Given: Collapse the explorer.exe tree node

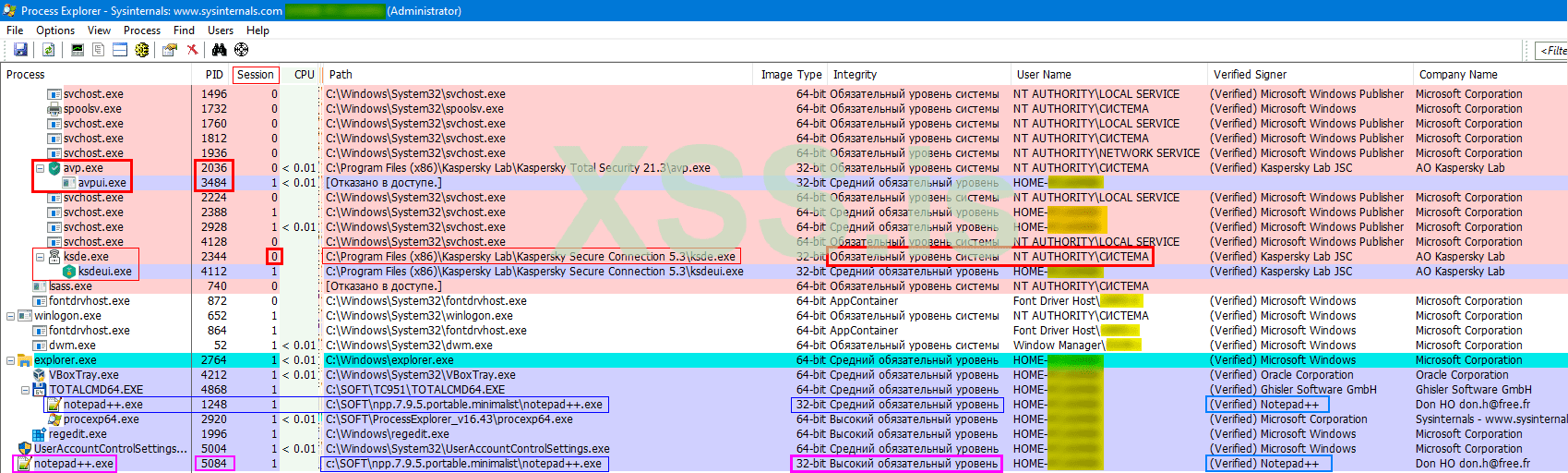Looking at the screenshot, I should (x=10, y=360).
